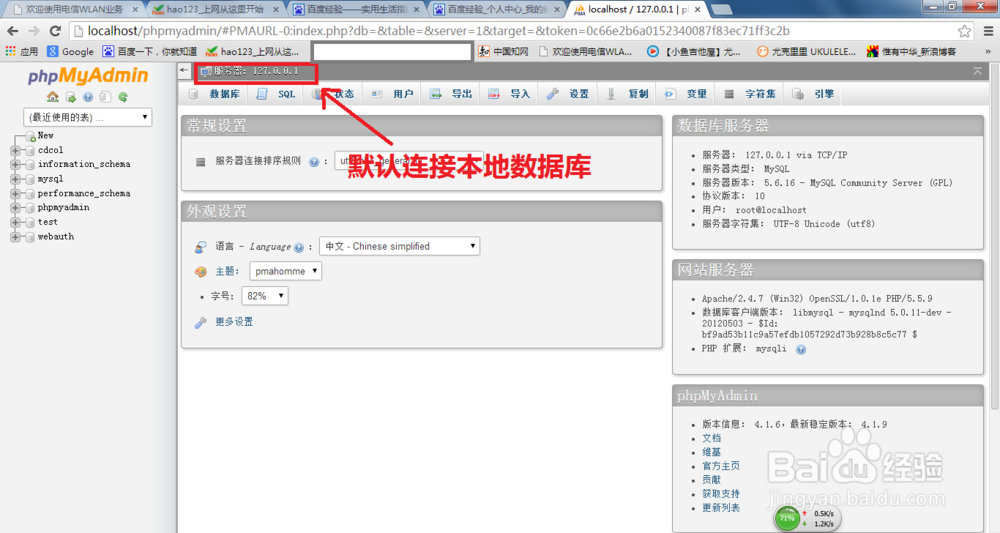
Task: Open the 用户 tab
Action: click(392, 94)
